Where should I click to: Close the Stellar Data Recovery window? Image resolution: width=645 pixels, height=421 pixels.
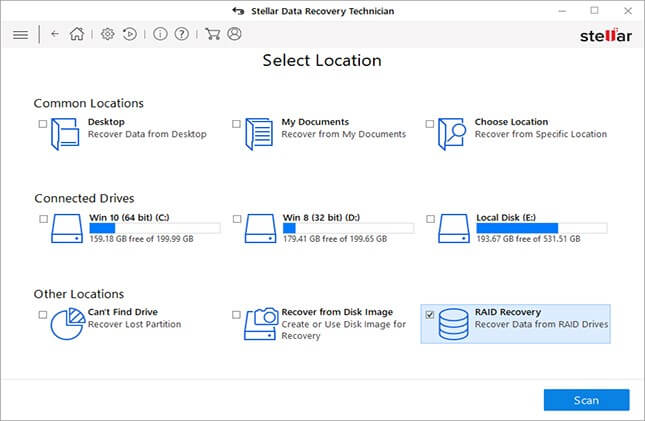tap(628, 11)
